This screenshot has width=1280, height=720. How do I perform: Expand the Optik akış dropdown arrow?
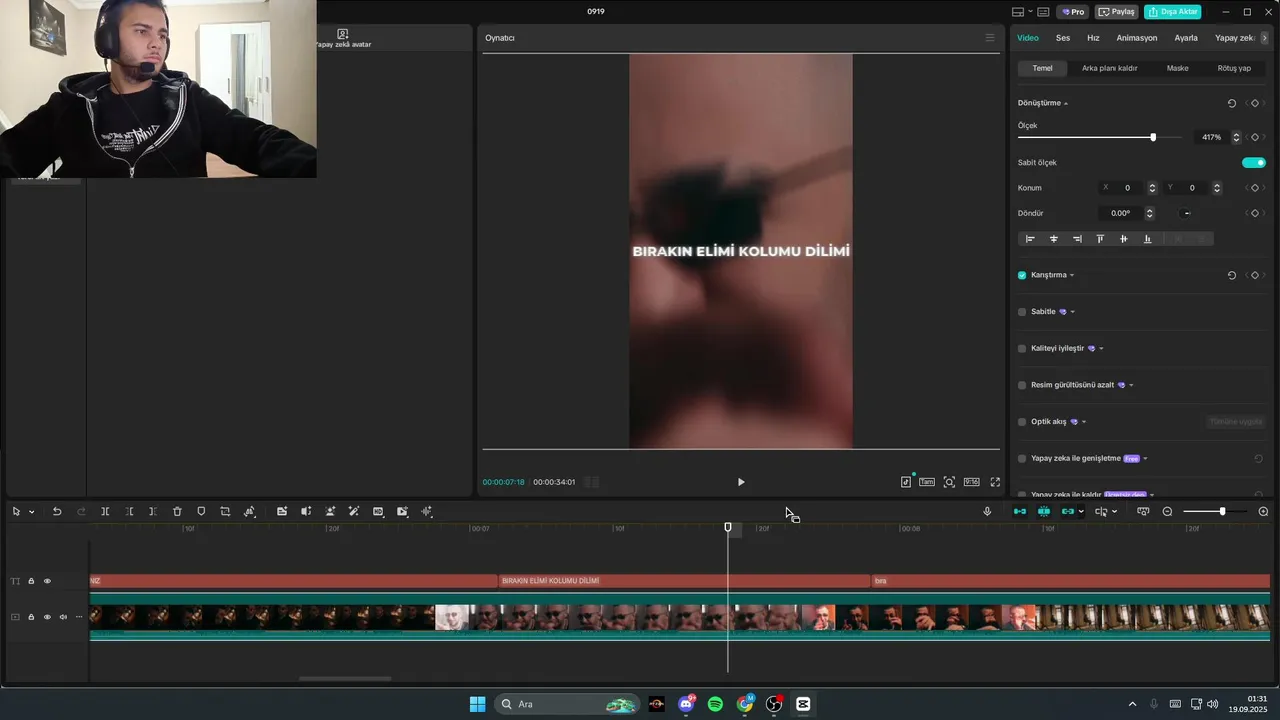point(1084,422)
